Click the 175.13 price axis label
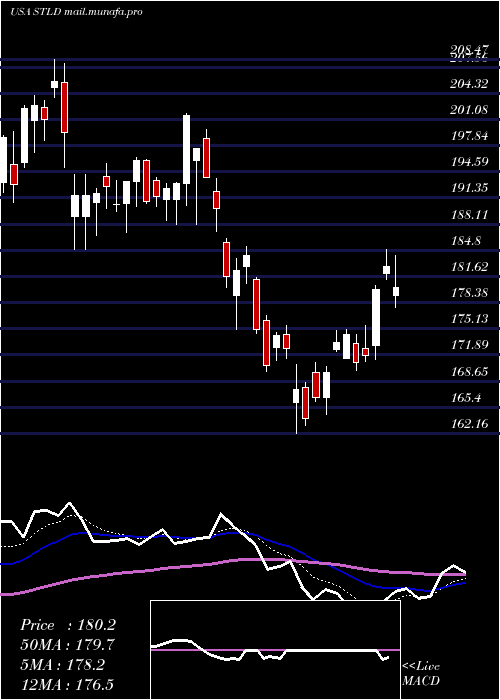Viewport: 500px width, 700px height. pyautogui.click(x=469, y=319)
